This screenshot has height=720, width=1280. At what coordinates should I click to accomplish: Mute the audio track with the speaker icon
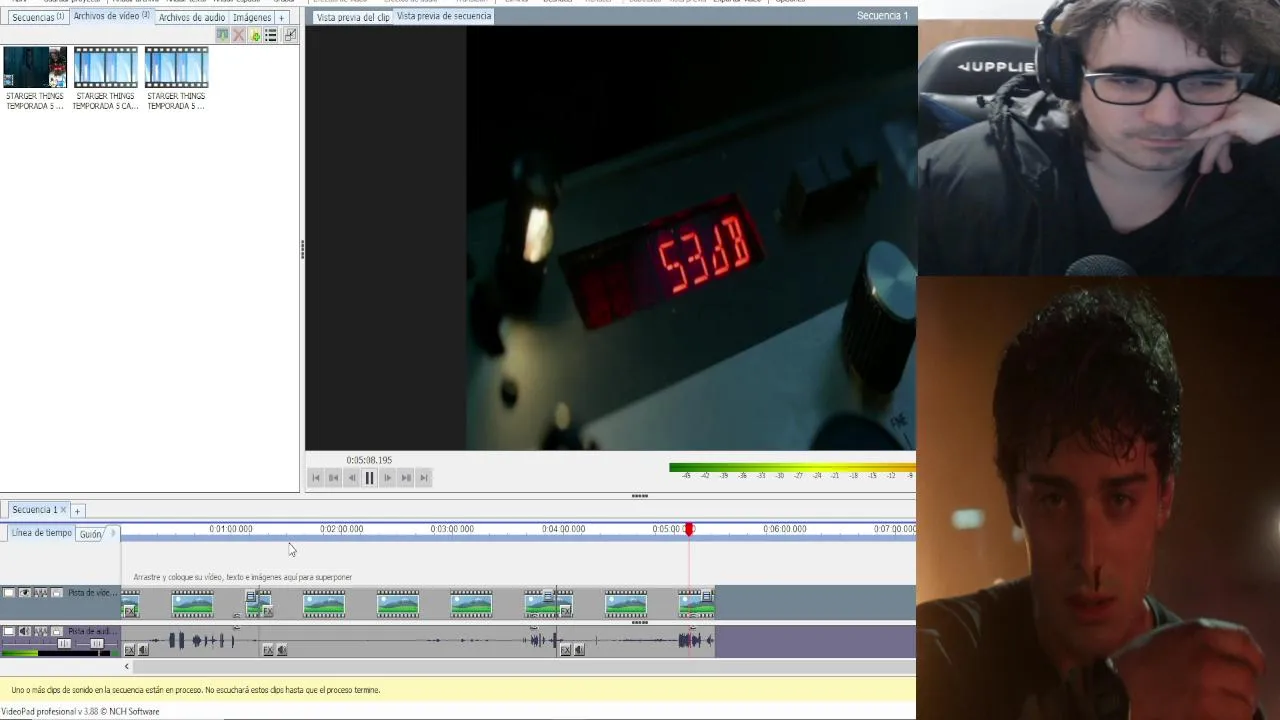(x=25, y=632)
